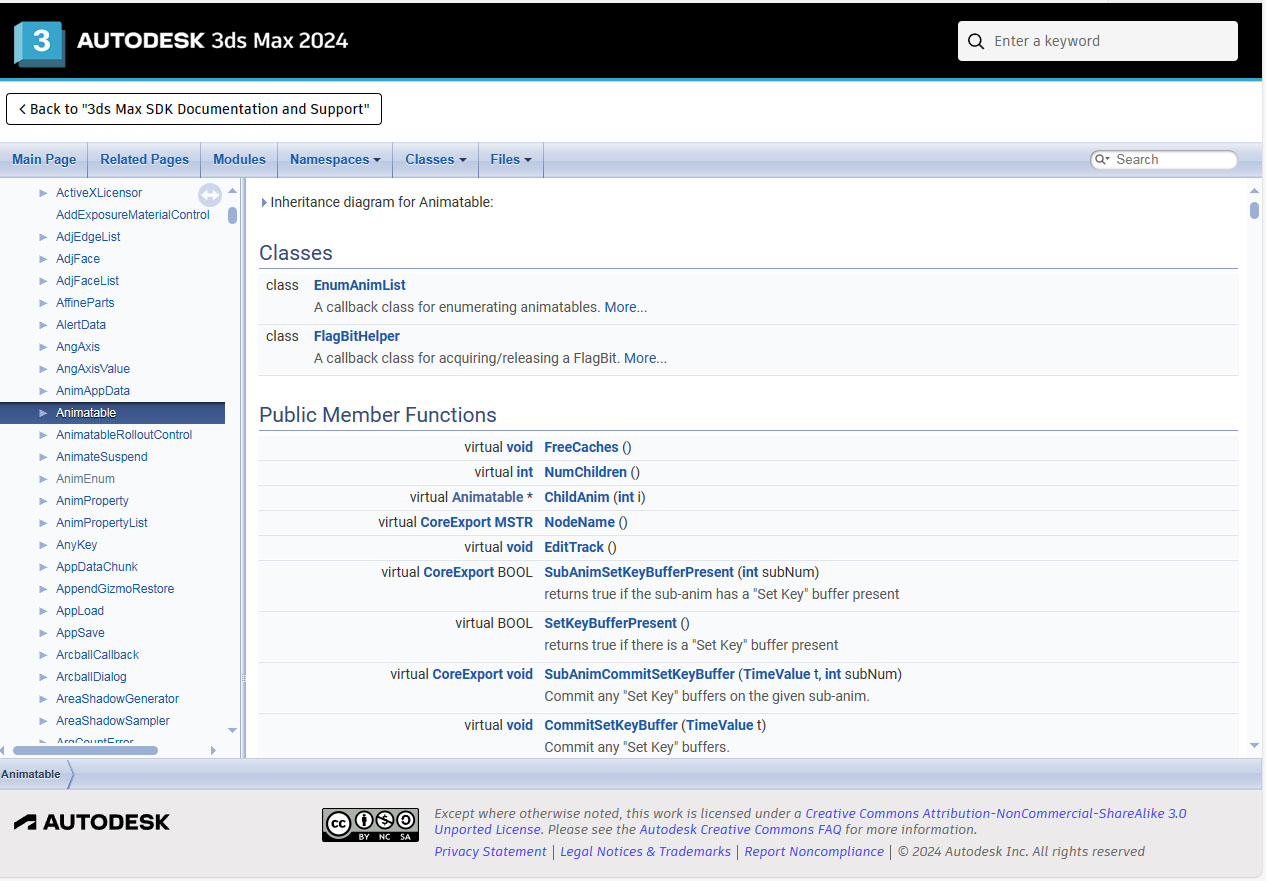Open the Classes dropdown menu
Screen dimensions: 1266x881
pos(435,159)
